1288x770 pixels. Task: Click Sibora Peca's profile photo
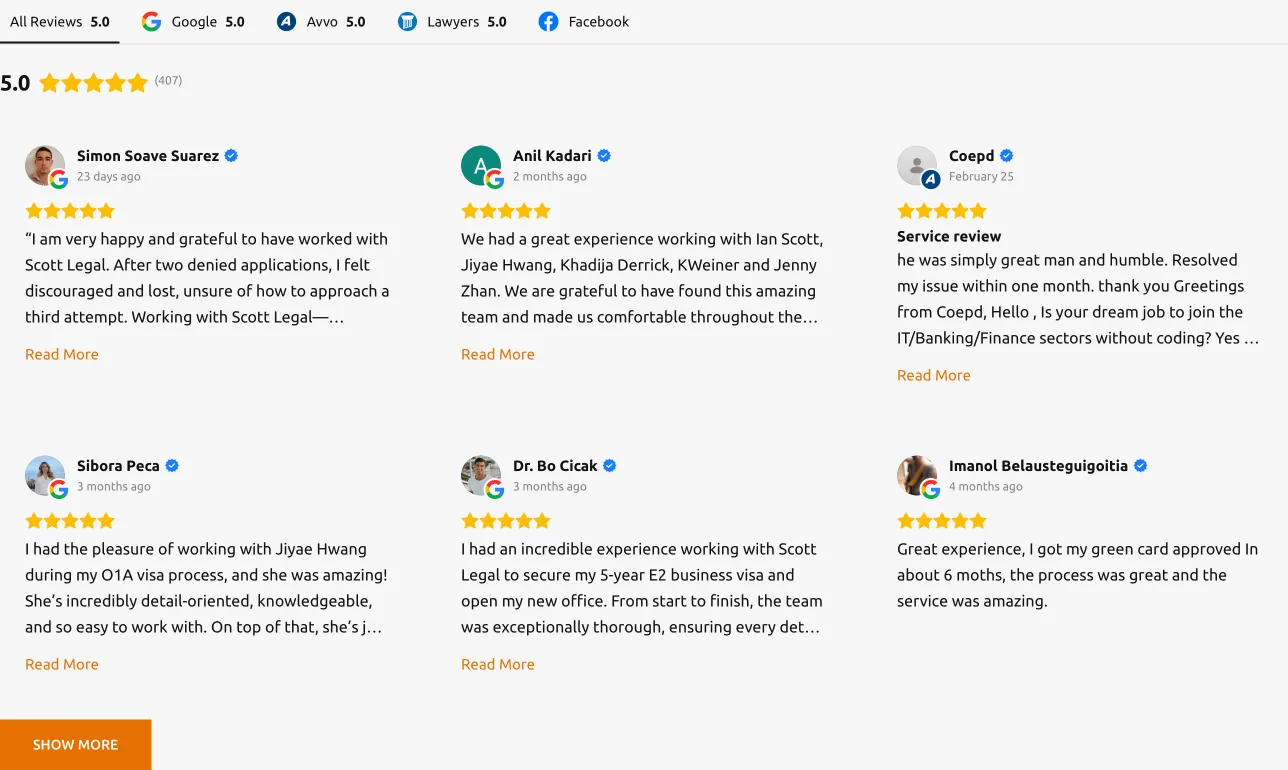(45, 476)
